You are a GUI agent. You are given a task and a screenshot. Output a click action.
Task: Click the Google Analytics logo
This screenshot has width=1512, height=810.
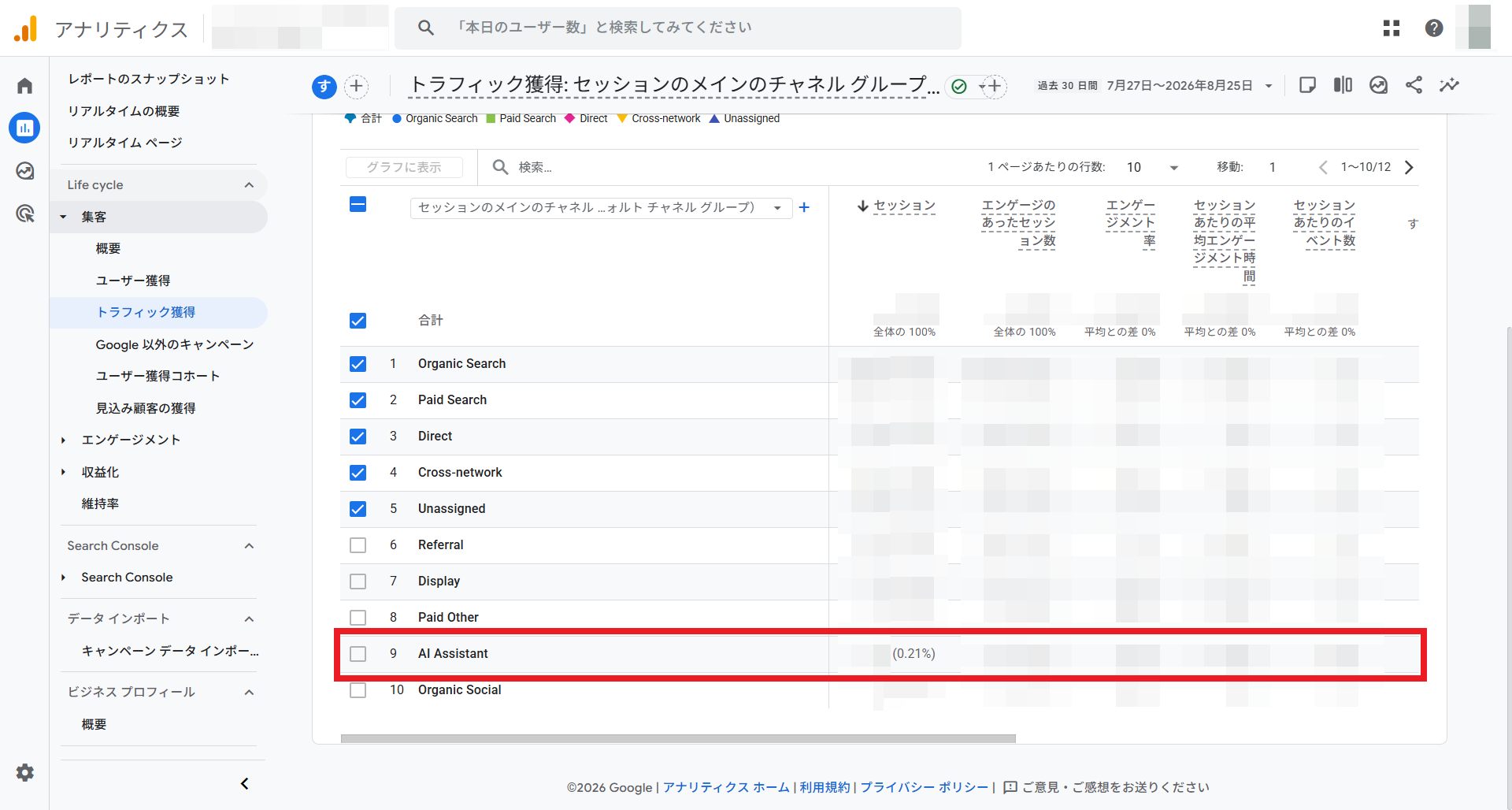click(25, 29)
